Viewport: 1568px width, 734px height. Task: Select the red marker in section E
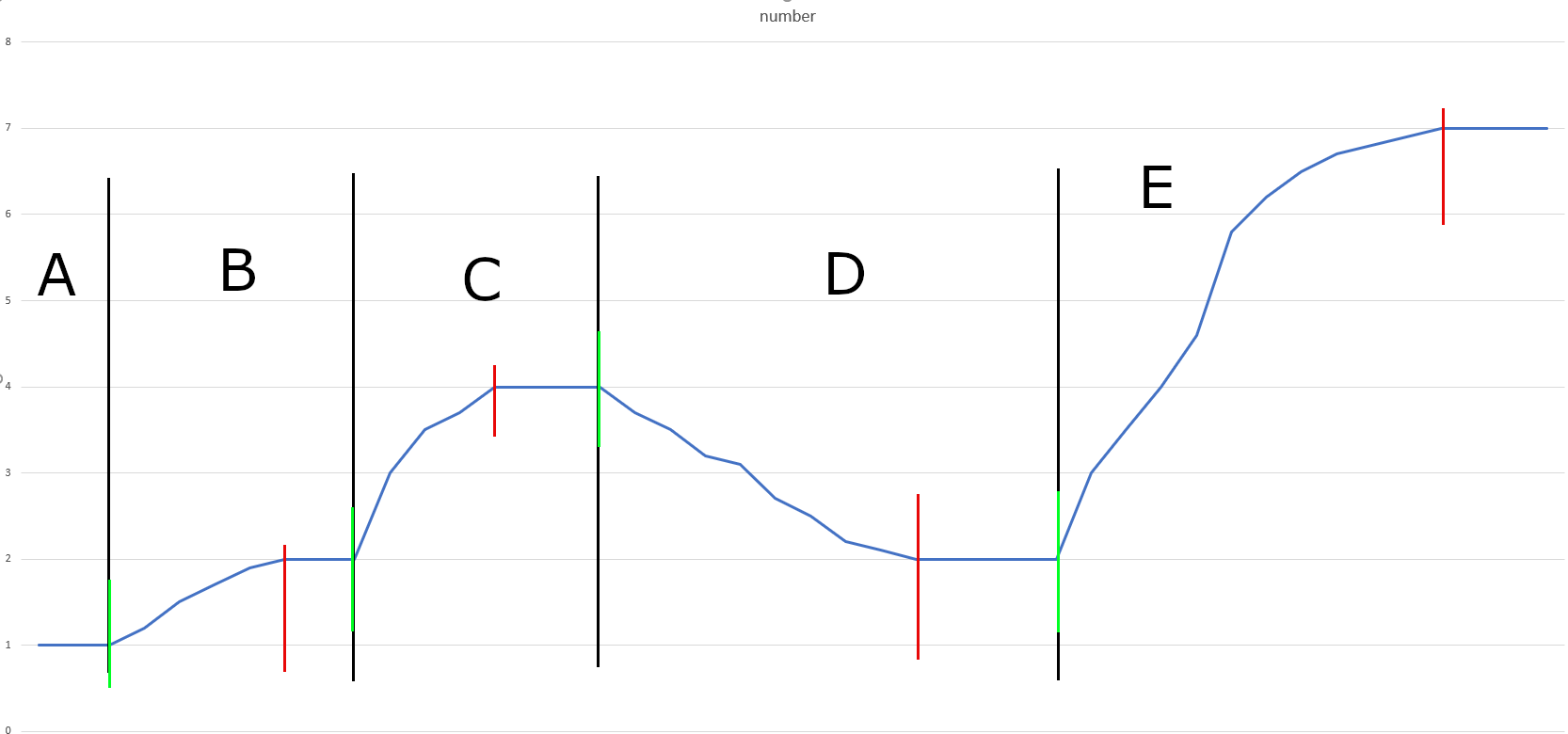click(x=1443, y=167)
